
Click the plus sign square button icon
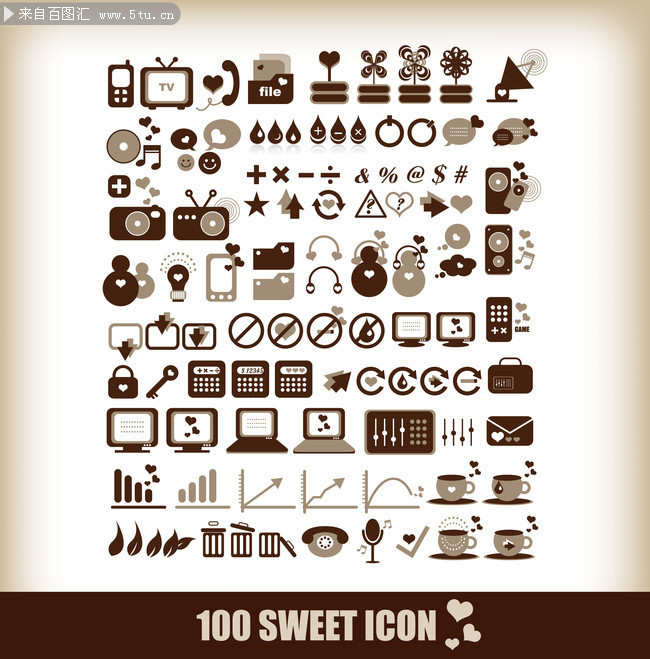119,186
